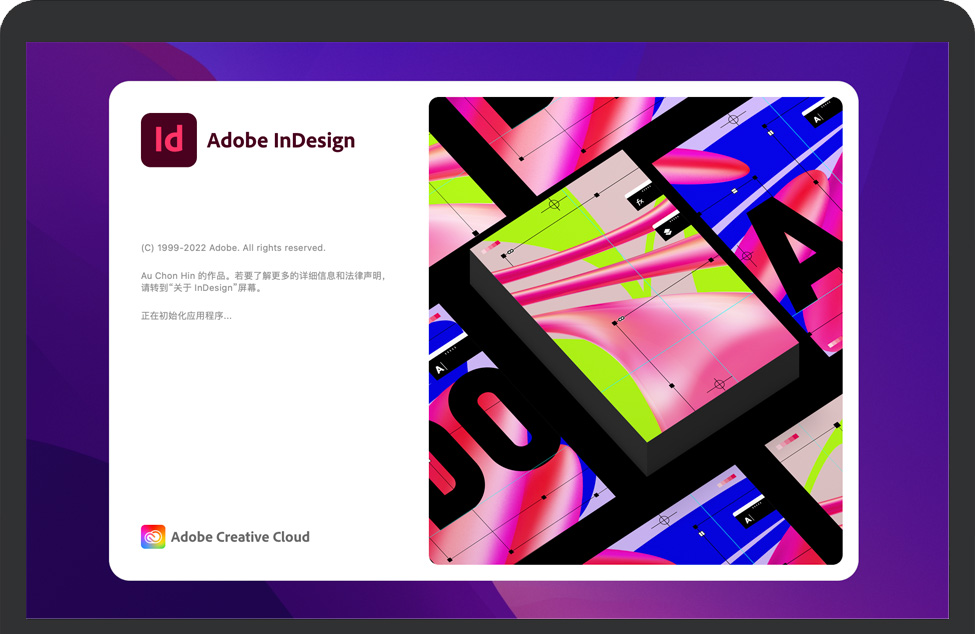Click the "Adobe InDesign" title text
Screen dimensions: 975x634
coord(281,141)
